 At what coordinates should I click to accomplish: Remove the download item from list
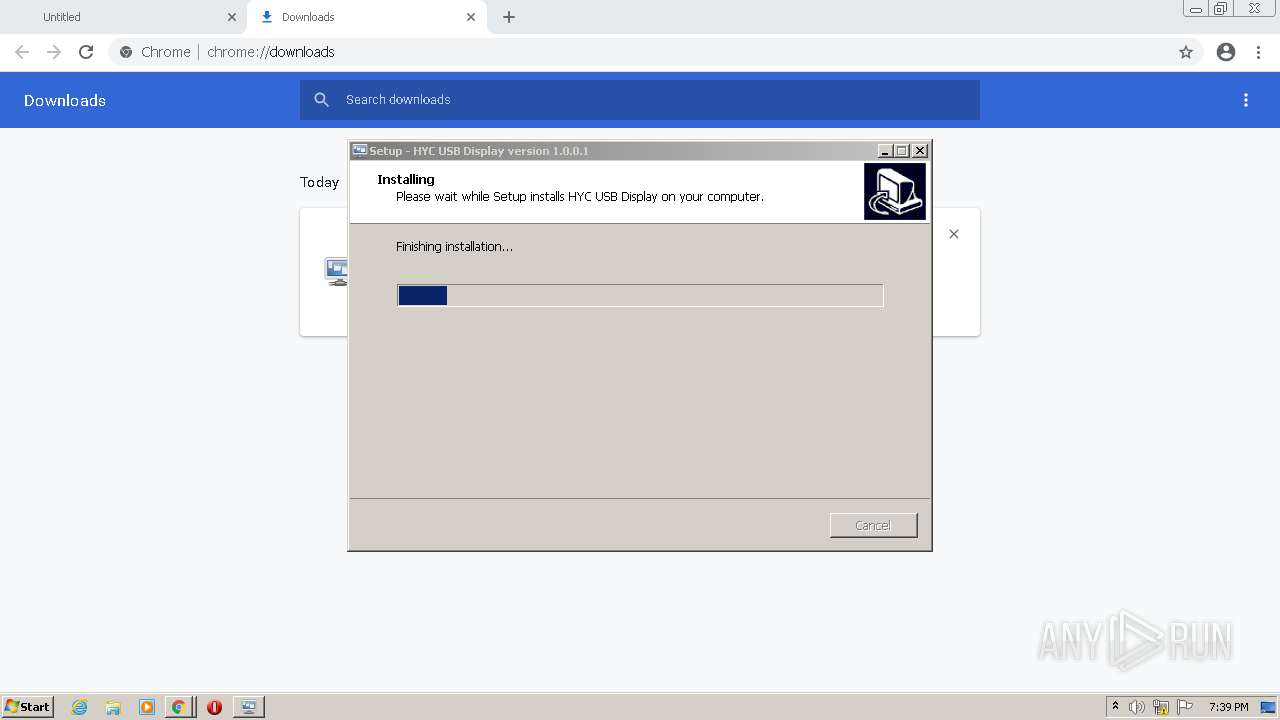(x=954, y=234)
